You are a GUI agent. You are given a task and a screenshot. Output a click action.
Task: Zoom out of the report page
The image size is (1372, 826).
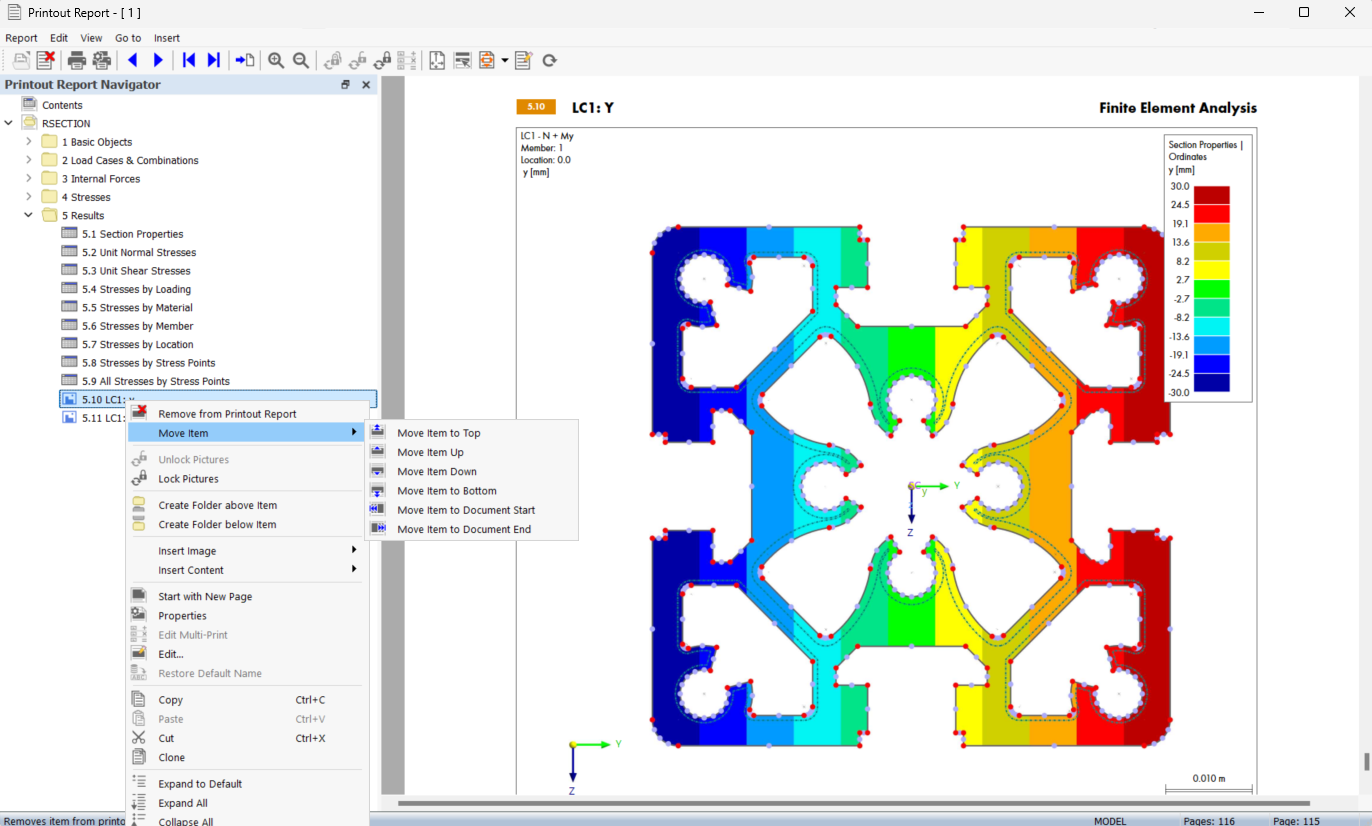301,60
